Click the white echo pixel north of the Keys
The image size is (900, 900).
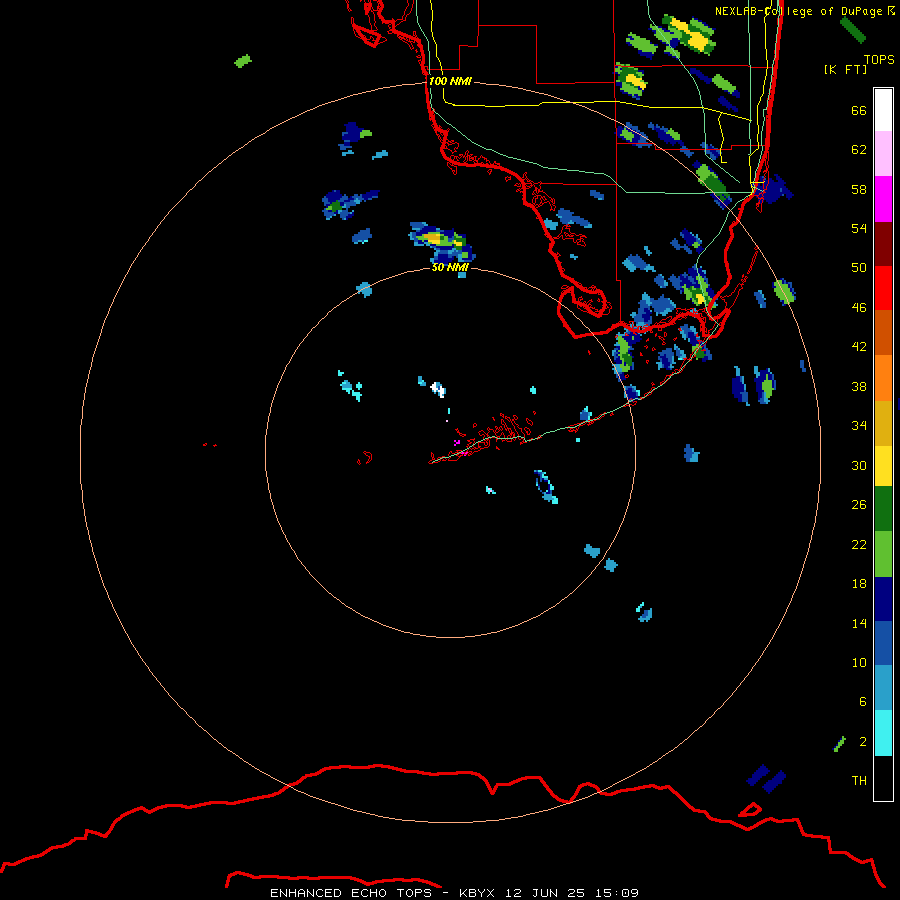tap(438, 389)
